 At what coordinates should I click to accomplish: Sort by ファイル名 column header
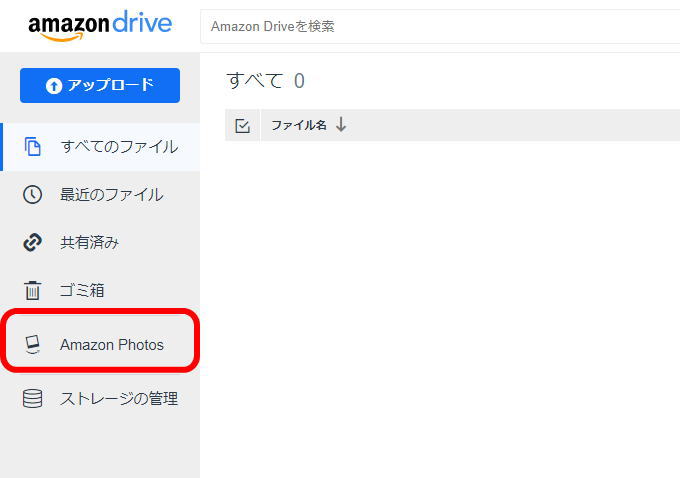299,125
